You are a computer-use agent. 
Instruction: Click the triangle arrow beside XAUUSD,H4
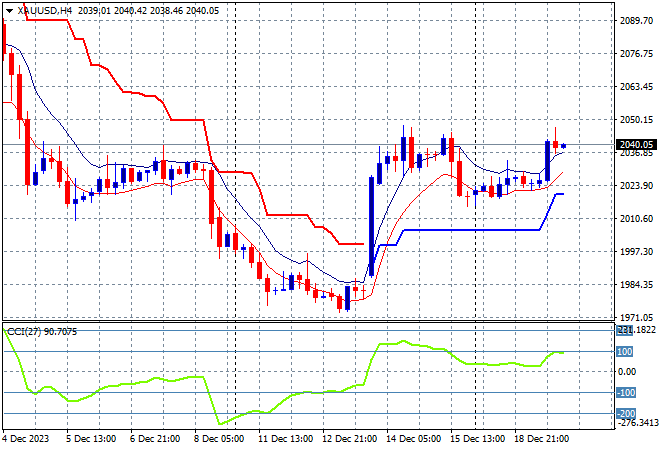click(9, 8)
